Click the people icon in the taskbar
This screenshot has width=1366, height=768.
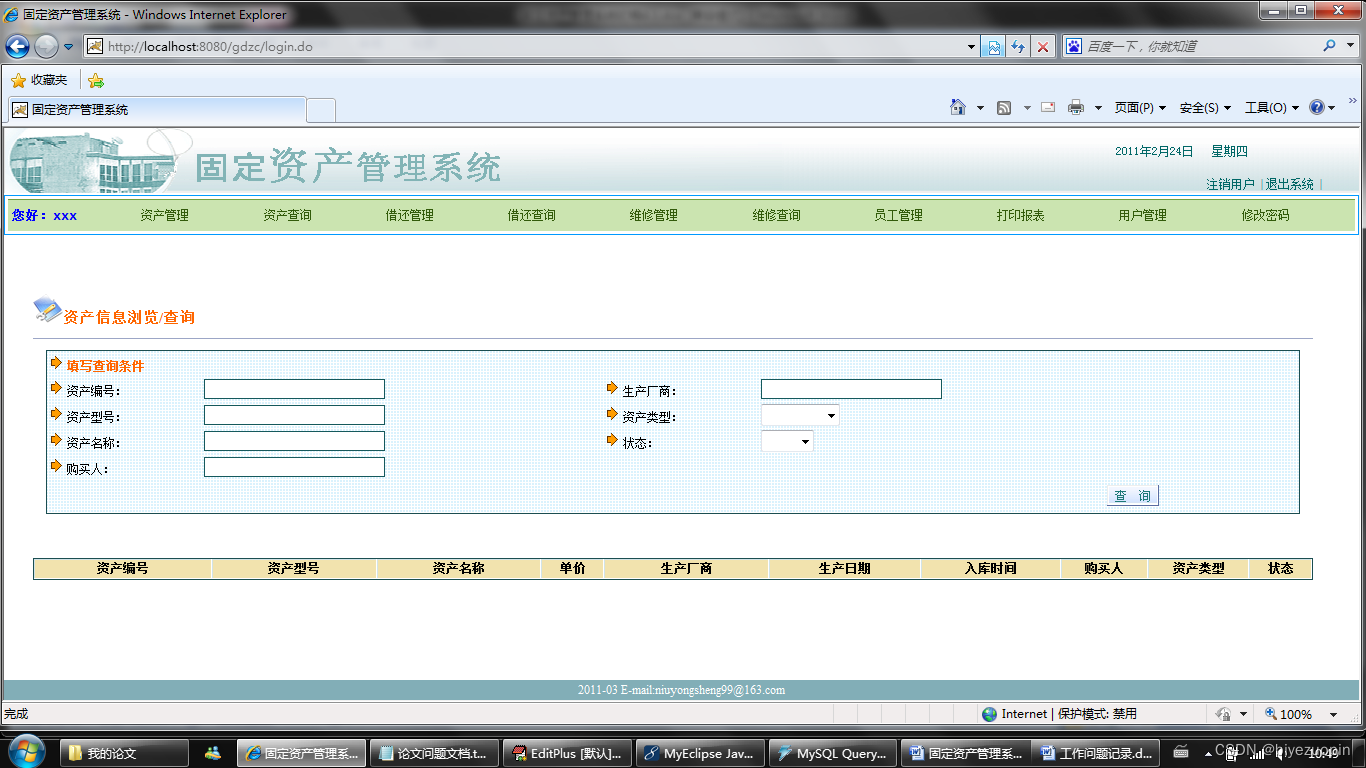pyautogui.click(x=212, y=753)
